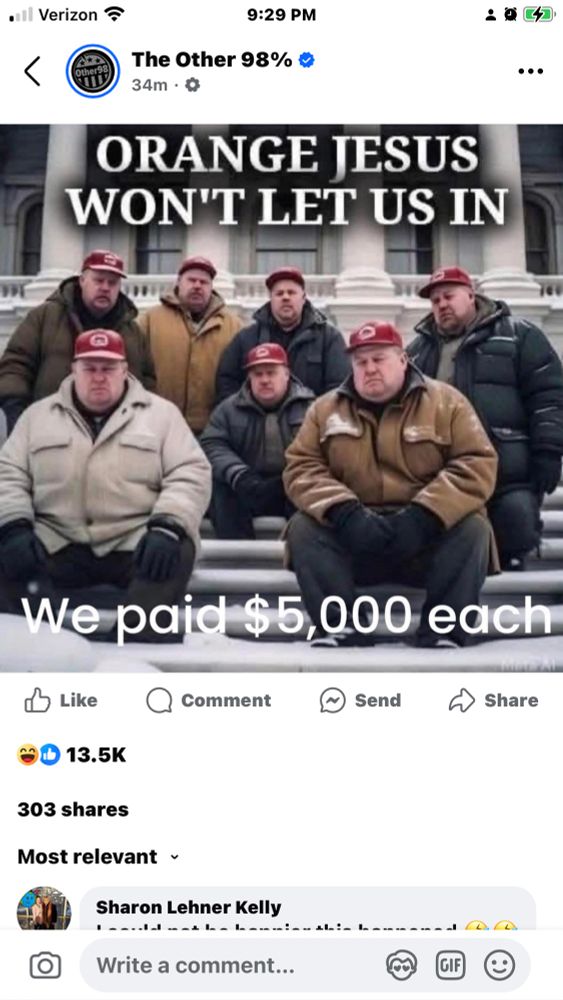Screen dimensions: 563x1000
Task: Like the post with thumbs-up button
Action: [x=61, y=700]
